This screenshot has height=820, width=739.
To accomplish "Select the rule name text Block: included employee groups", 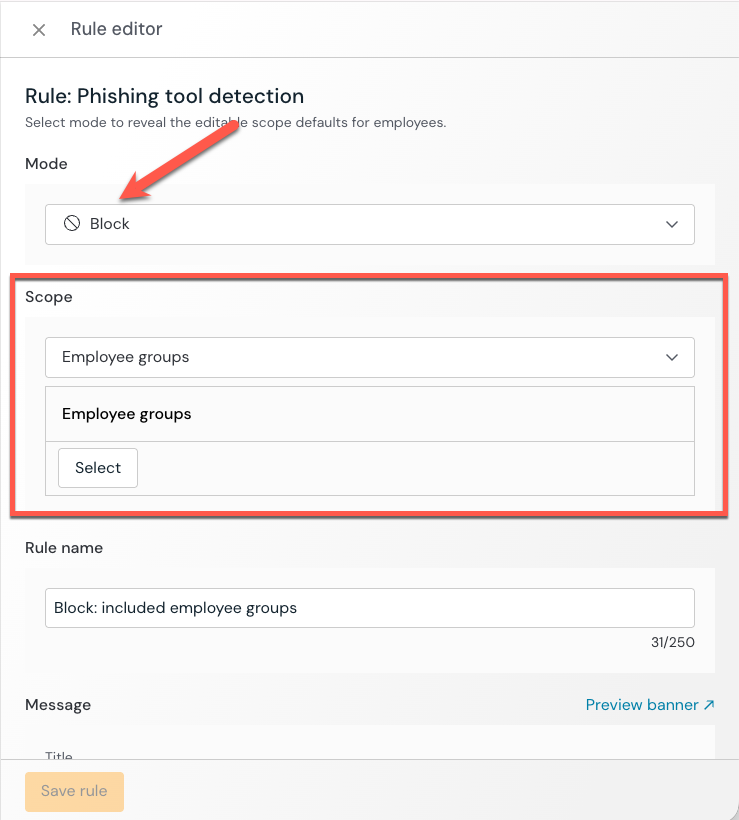I will click(174, 607).
